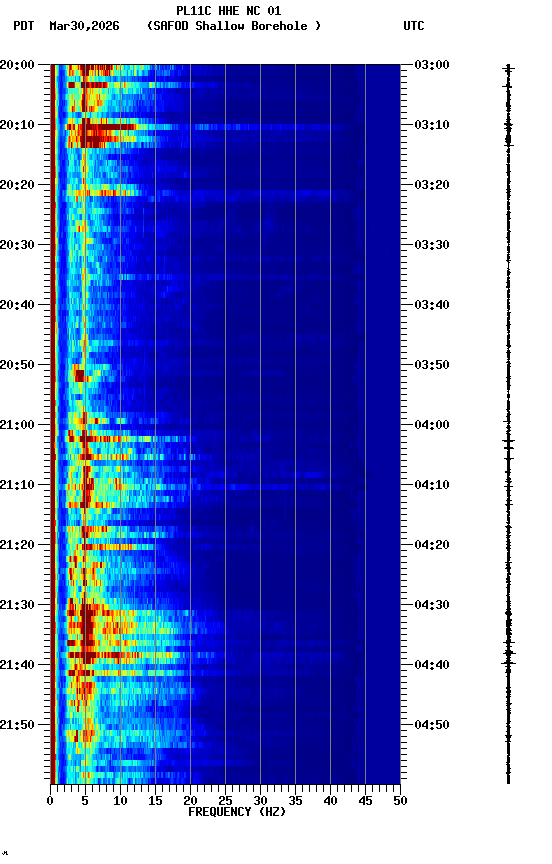Image resolution: width=552 pixels, height=864 pixels.
Task: Click the 04:50 UTC time label
Action: (x=432, y=725)
